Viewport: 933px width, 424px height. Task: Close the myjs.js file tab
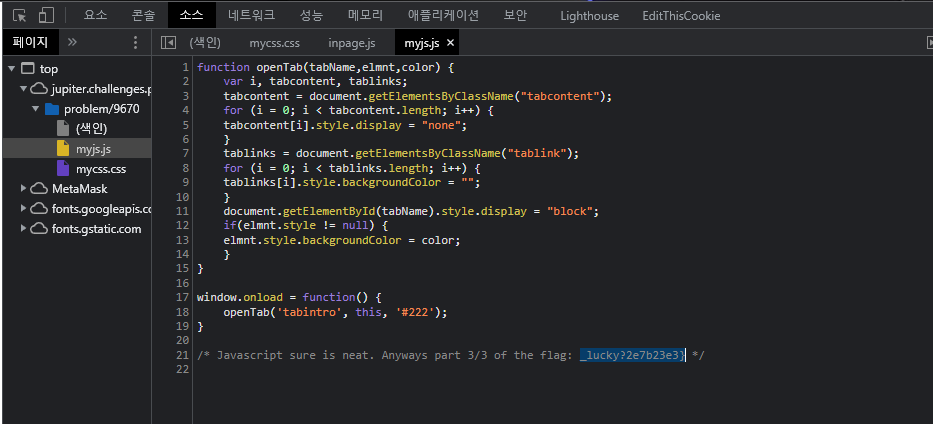click(450, 43)
